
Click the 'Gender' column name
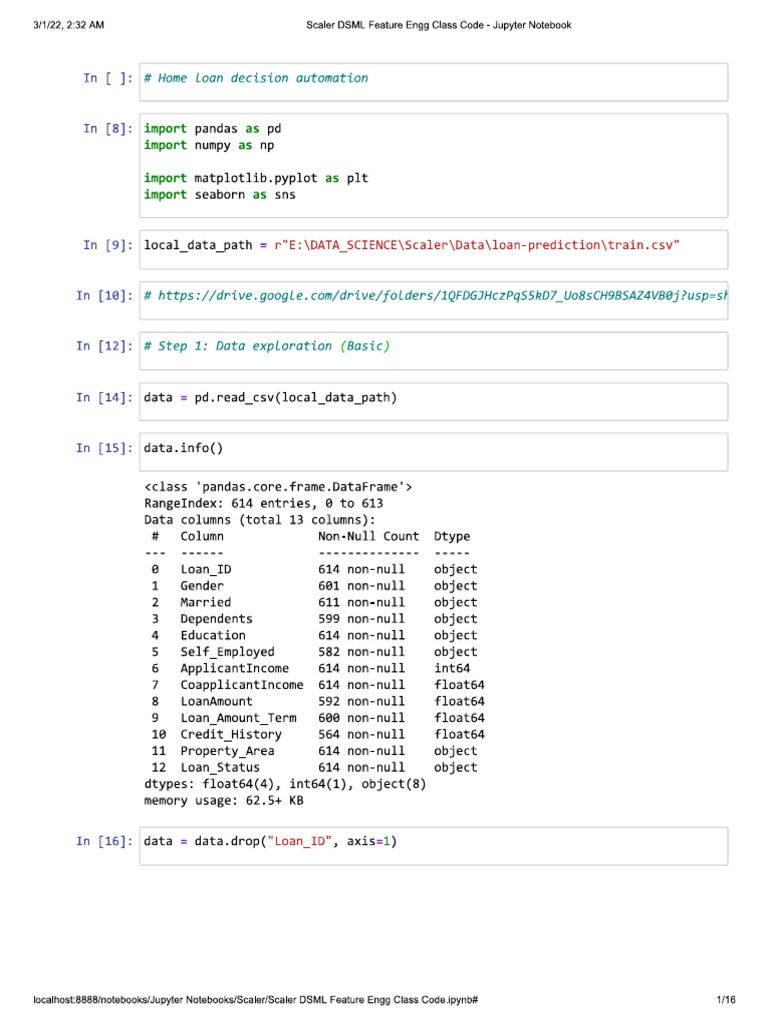(202, 586)
